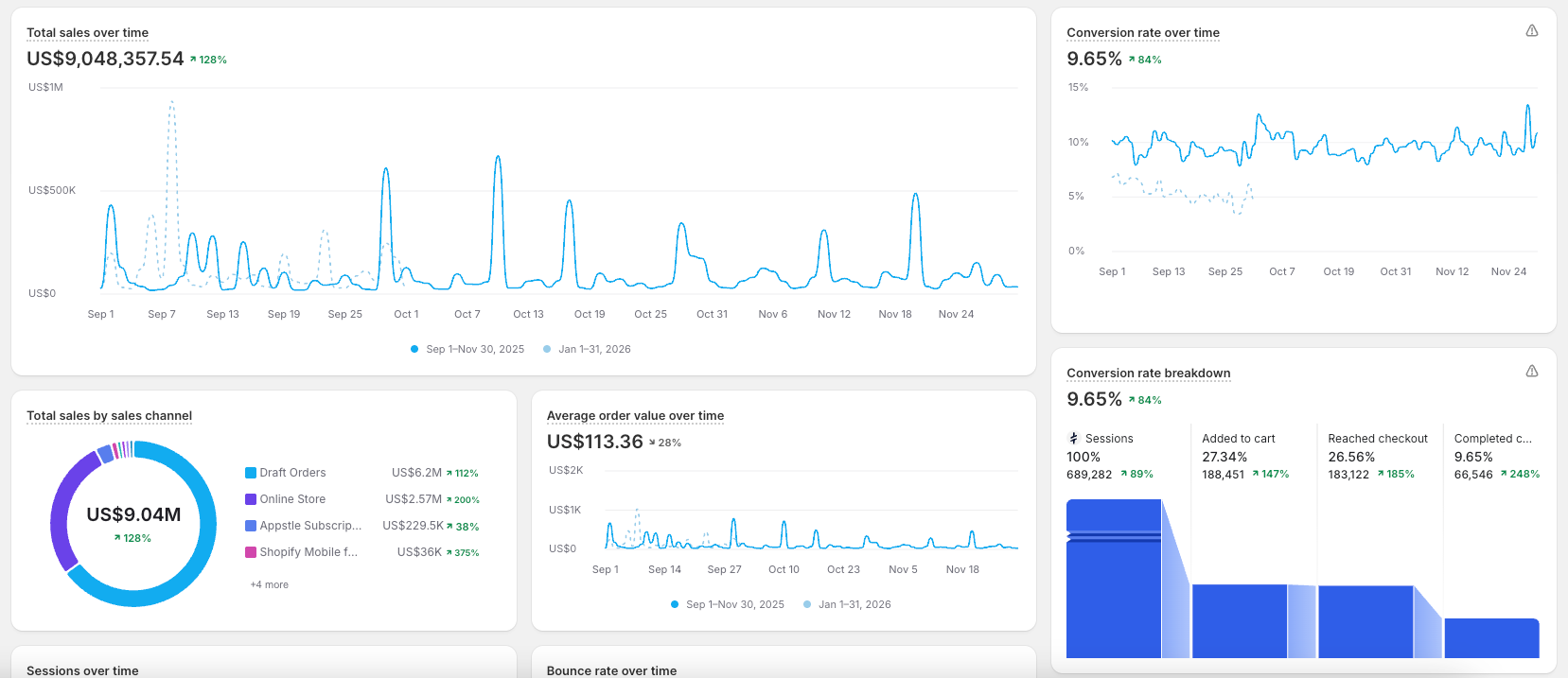
Task: Click the 128% up arrow beside total sales
Action: point(193,60)
